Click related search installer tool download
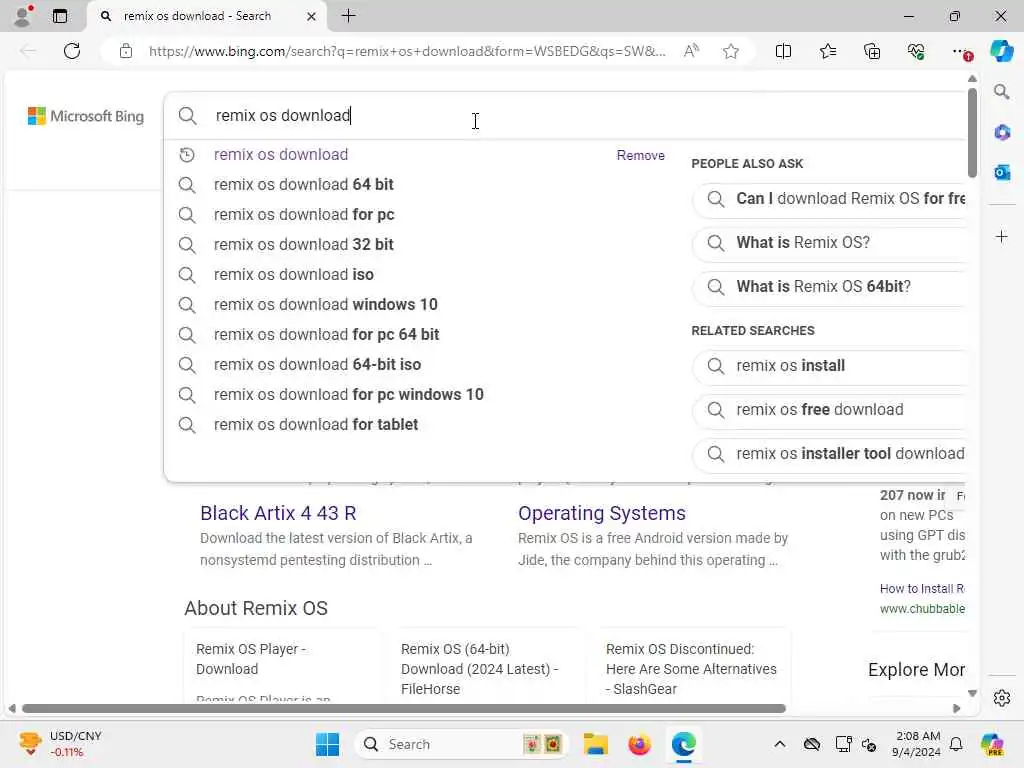Screen dimensions: 1024x768 point(829,454)
